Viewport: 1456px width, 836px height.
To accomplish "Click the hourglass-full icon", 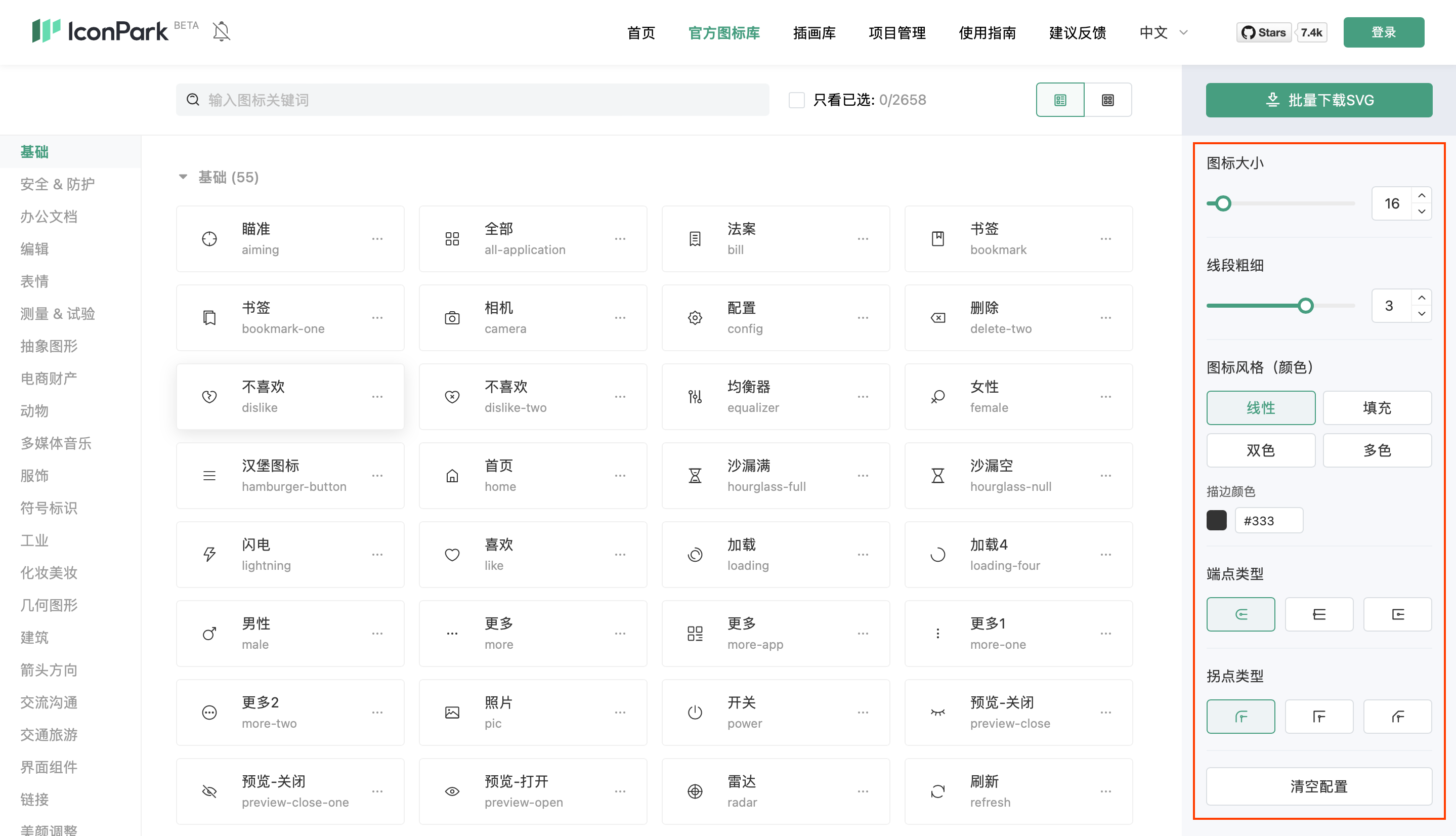I will pos(695,475).
